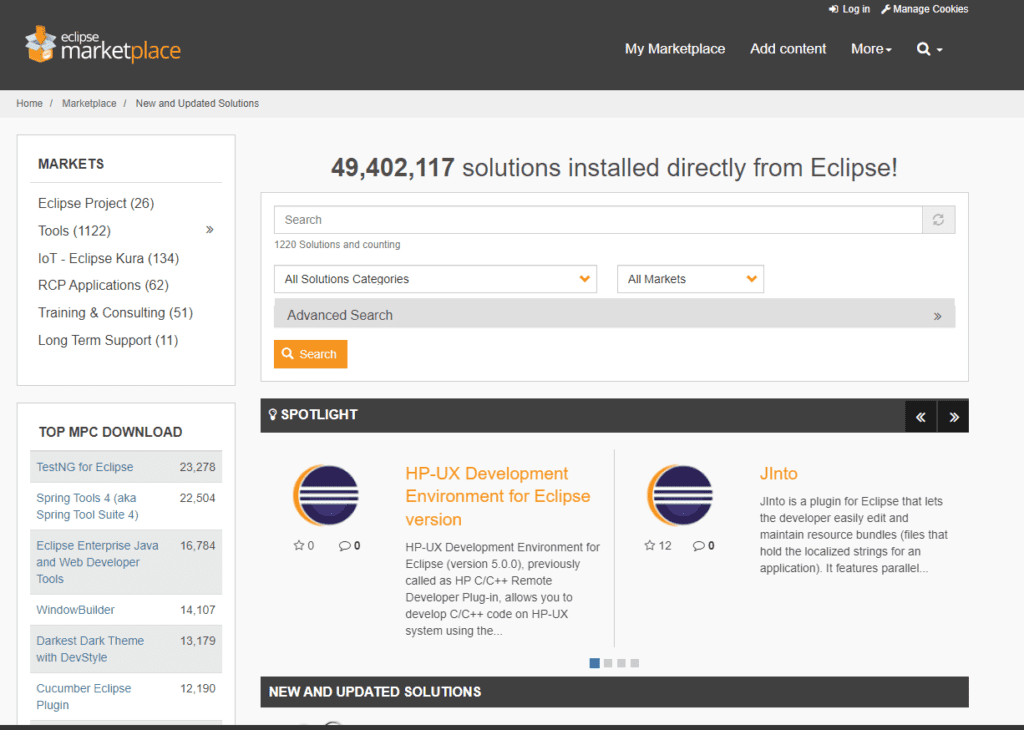Click the orange Search button
This screenshot has width=1024, height=730.
[x=310, y=354]
